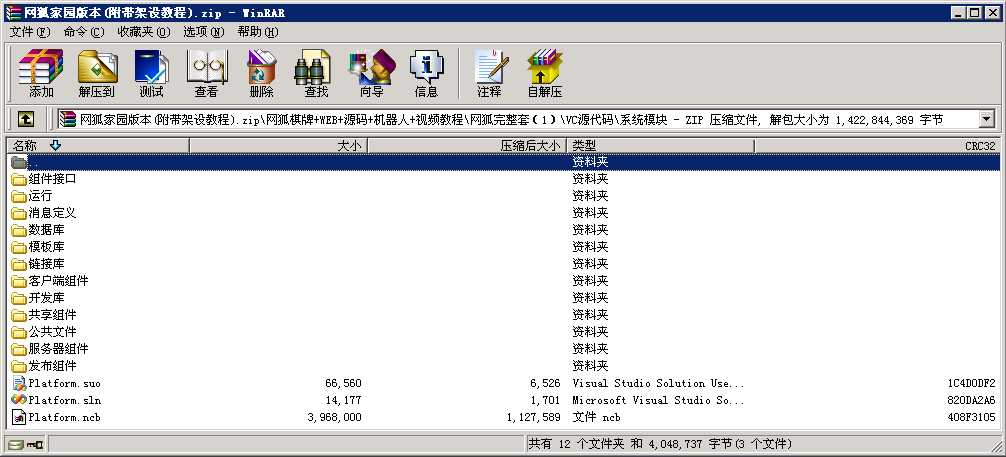
Task: Select the 公共文件 folder
Action: 52,332
